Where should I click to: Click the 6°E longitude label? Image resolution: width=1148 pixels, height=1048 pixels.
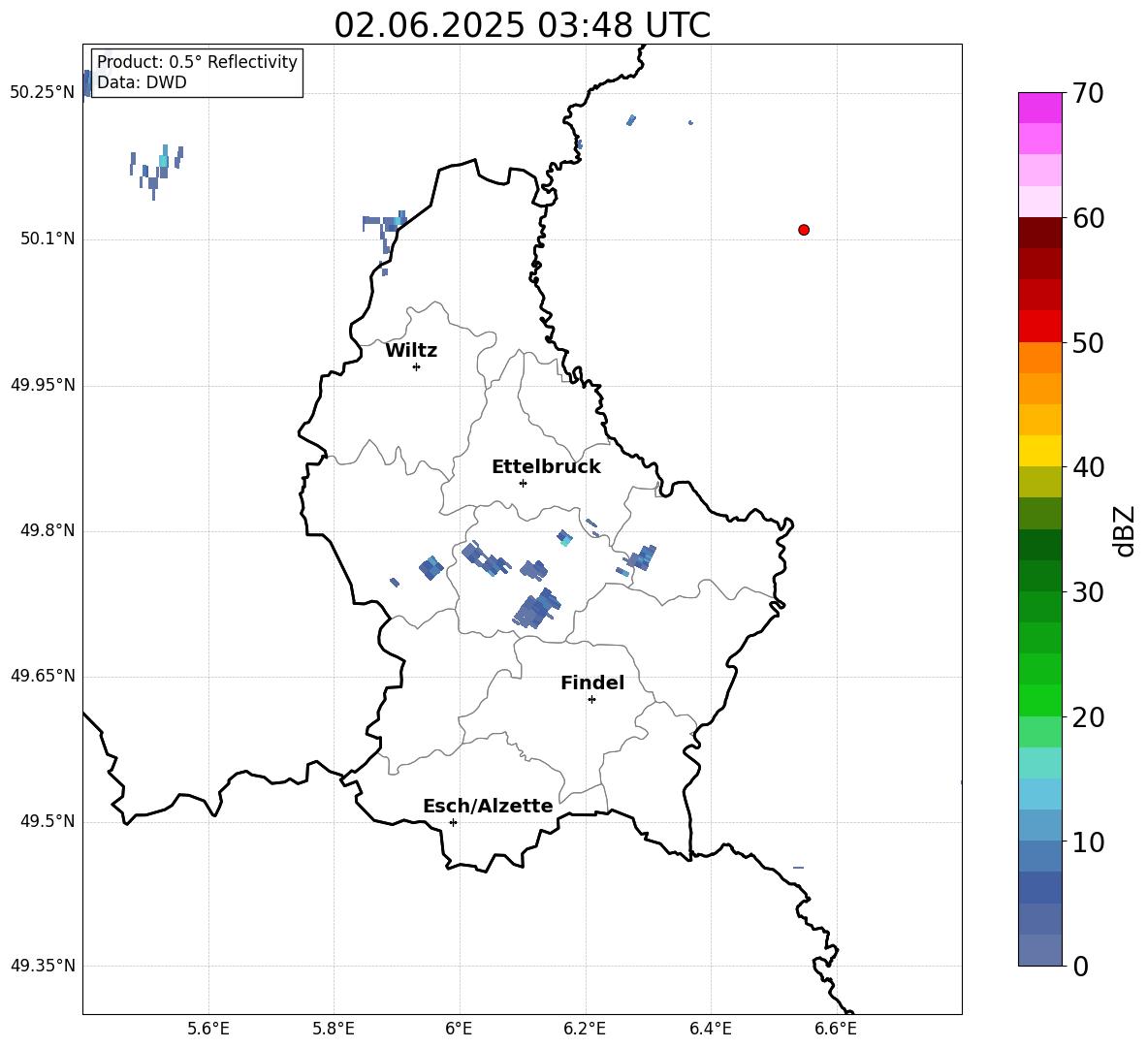[x=459, y=1029]
